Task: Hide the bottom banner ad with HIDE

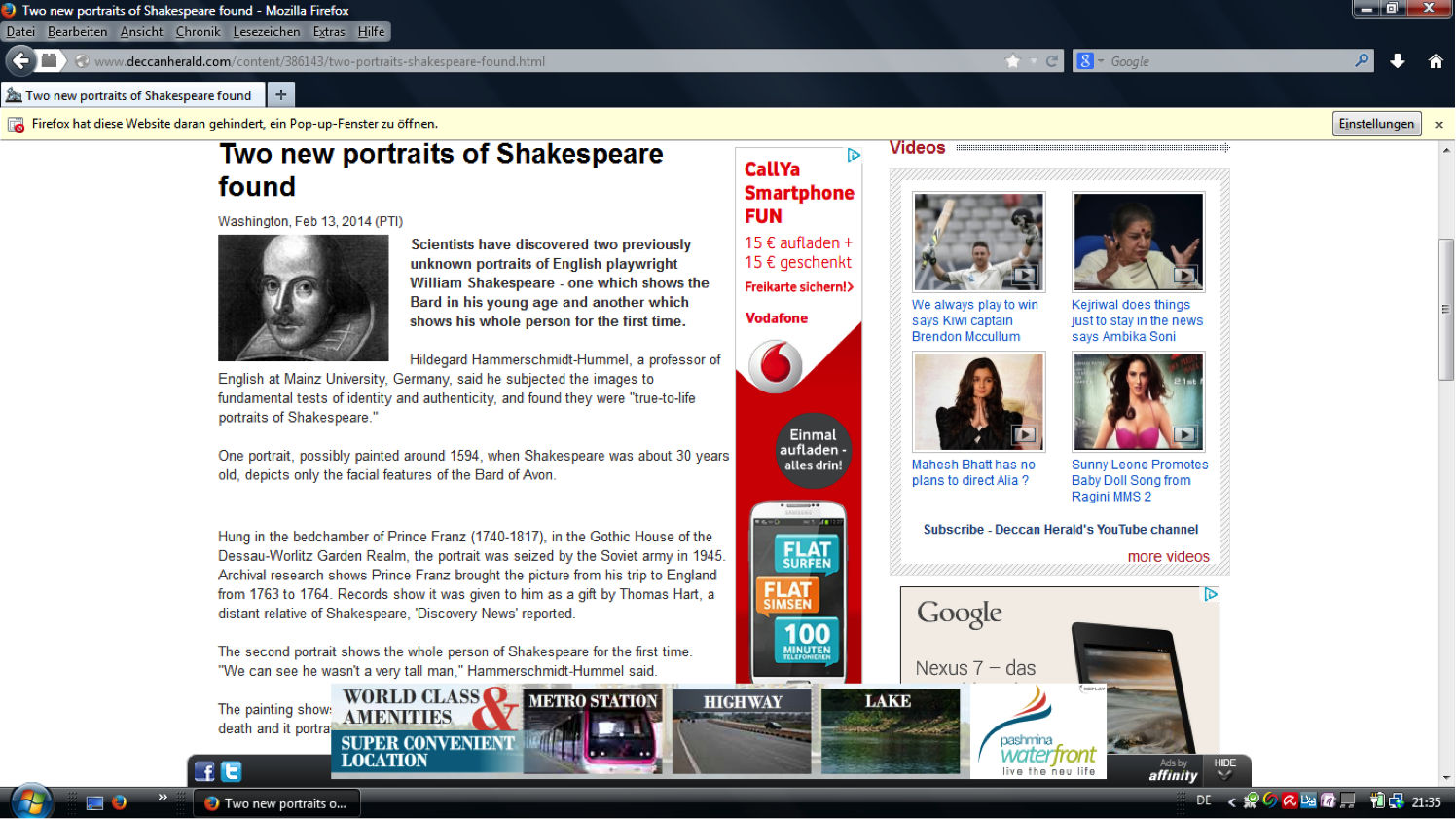Action: (x=1225, y=769)
